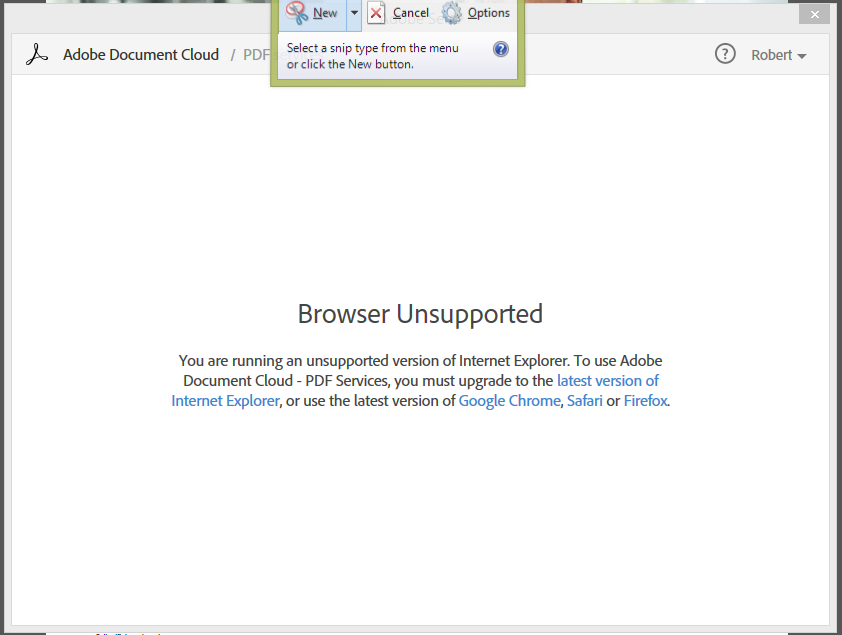Image resolution: width=842 pixels, height=635 pixels.
Task: Open the Google Chrome link
Action: tap(509, 401)
